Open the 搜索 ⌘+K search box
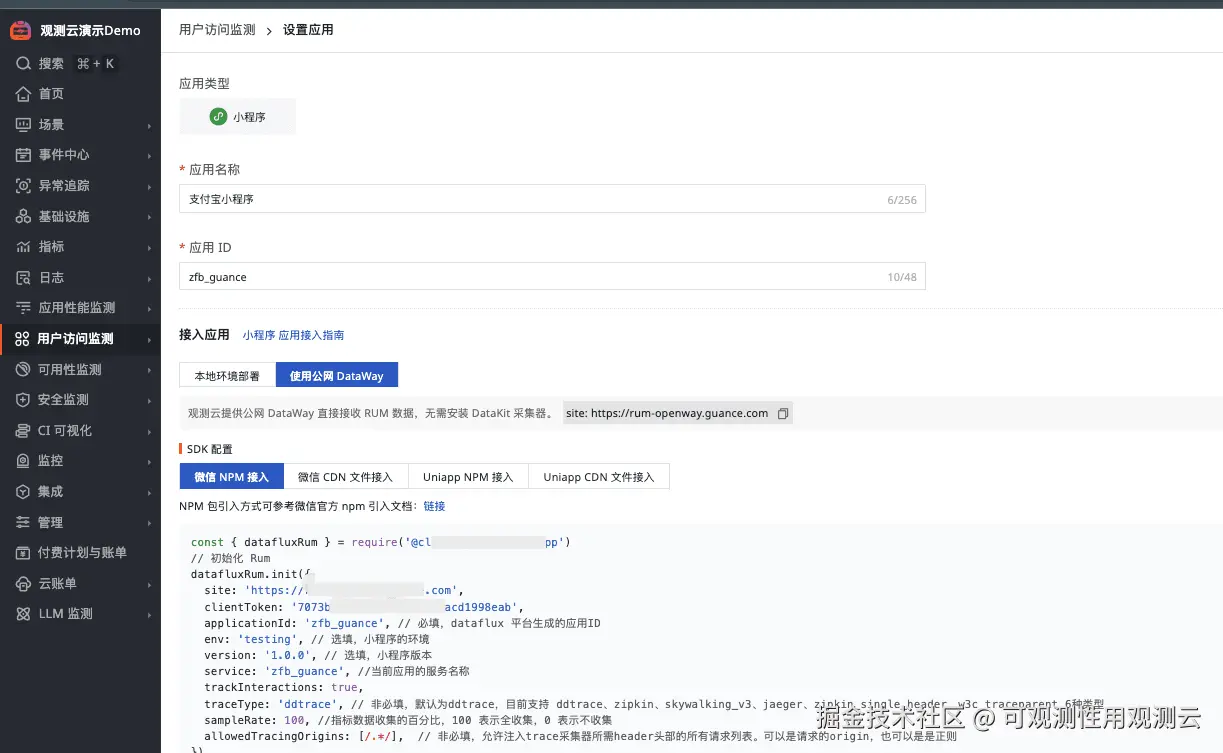1223x753 pixels. pyautogui.click(x=80, y=64)
